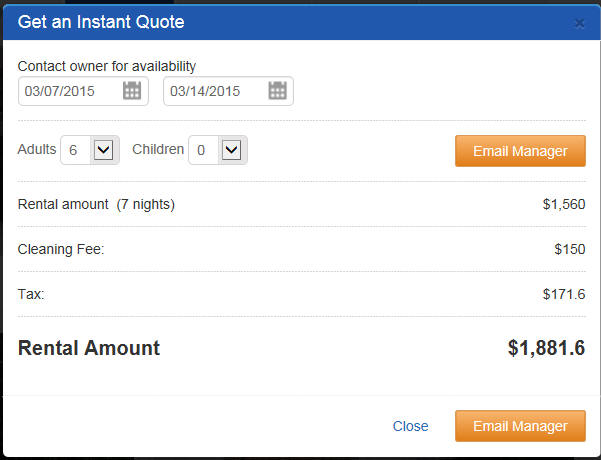Image resolution: width=601 pixels, height=460 pixels.
Task: Click the Close link
Action: point(411,426)
